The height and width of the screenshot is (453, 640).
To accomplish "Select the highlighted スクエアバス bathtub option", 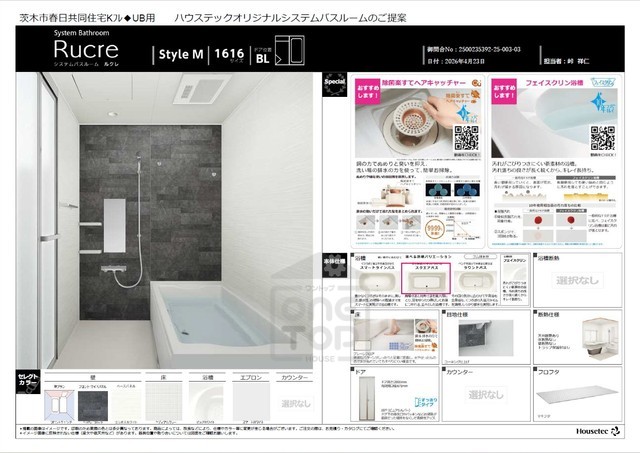I will pyautogui.click(x=426, y=278).
